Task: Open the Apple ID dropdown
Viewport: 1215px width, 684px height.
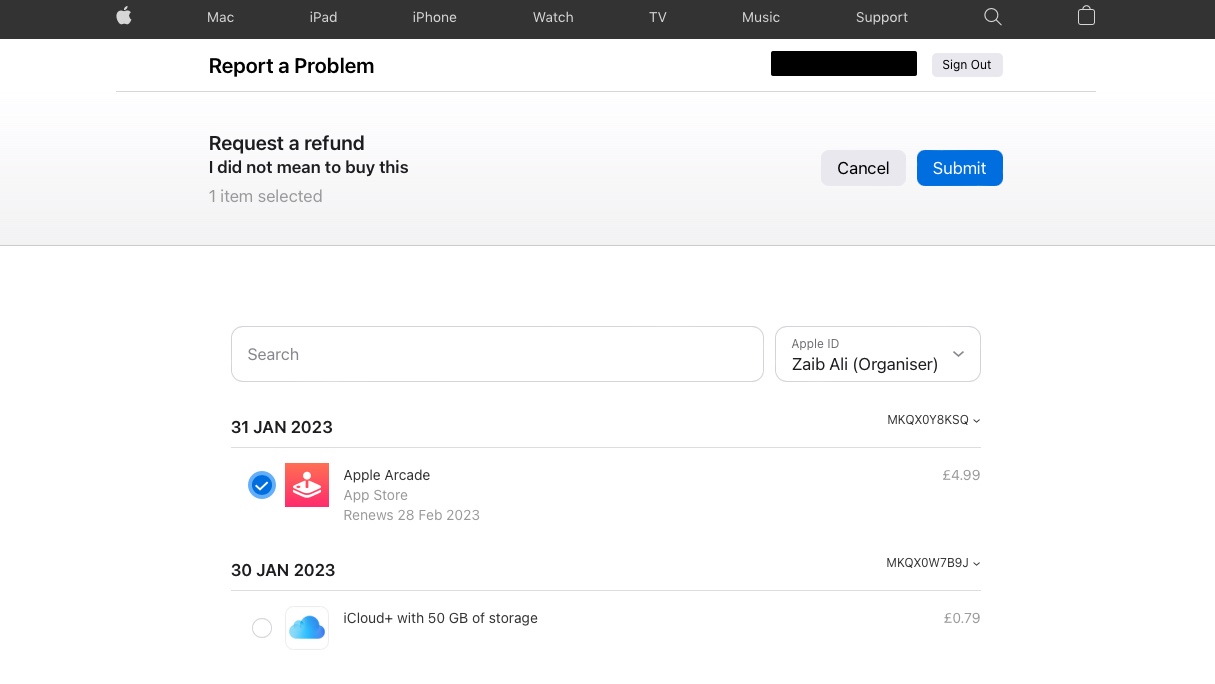Action: click(878, 354)
